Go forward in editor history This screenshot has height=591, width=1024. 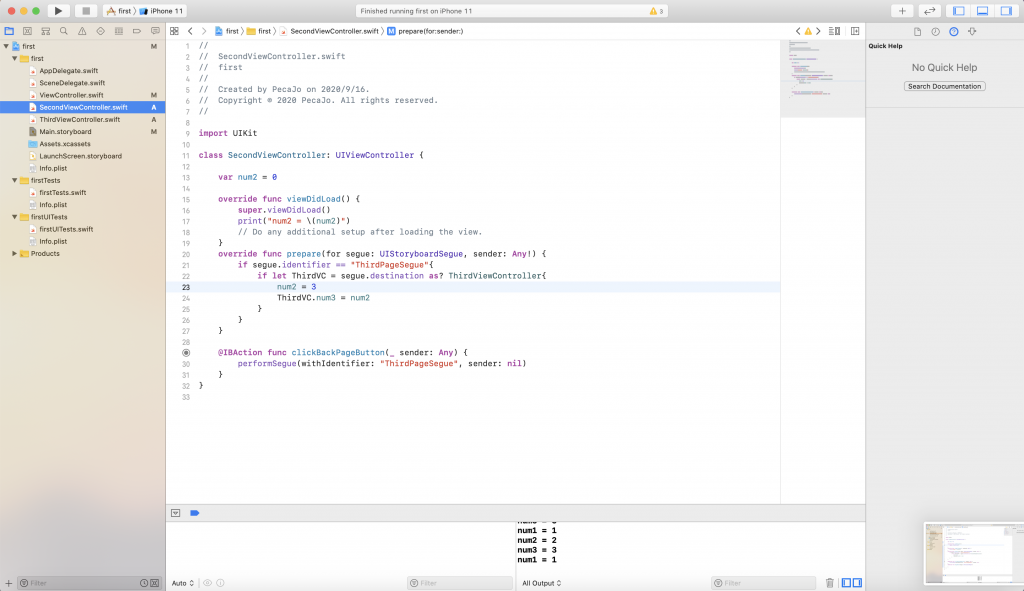point(204,31)
